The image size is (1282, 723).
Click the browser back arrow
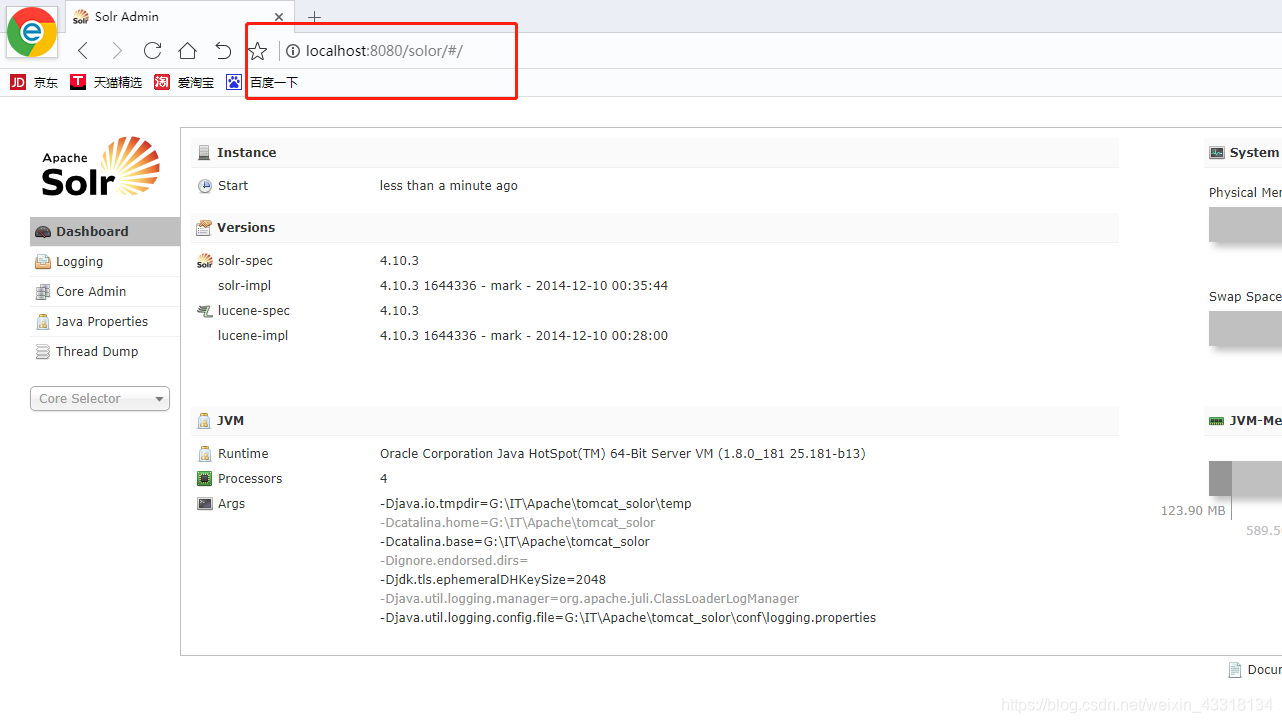coord(83,51)
